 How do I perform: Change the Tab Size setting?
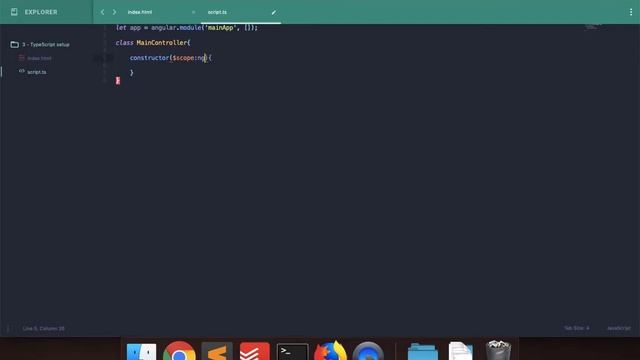pos(576,328)
